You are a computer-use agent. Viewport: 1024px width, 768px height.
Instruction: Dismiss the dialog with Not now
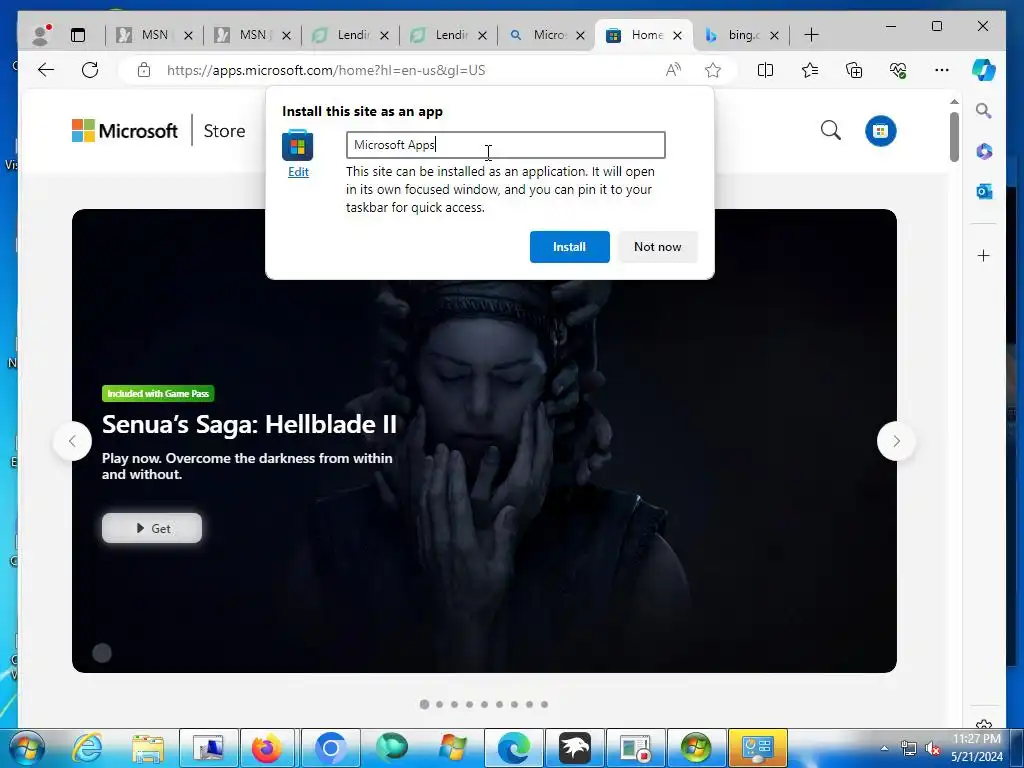658,247
